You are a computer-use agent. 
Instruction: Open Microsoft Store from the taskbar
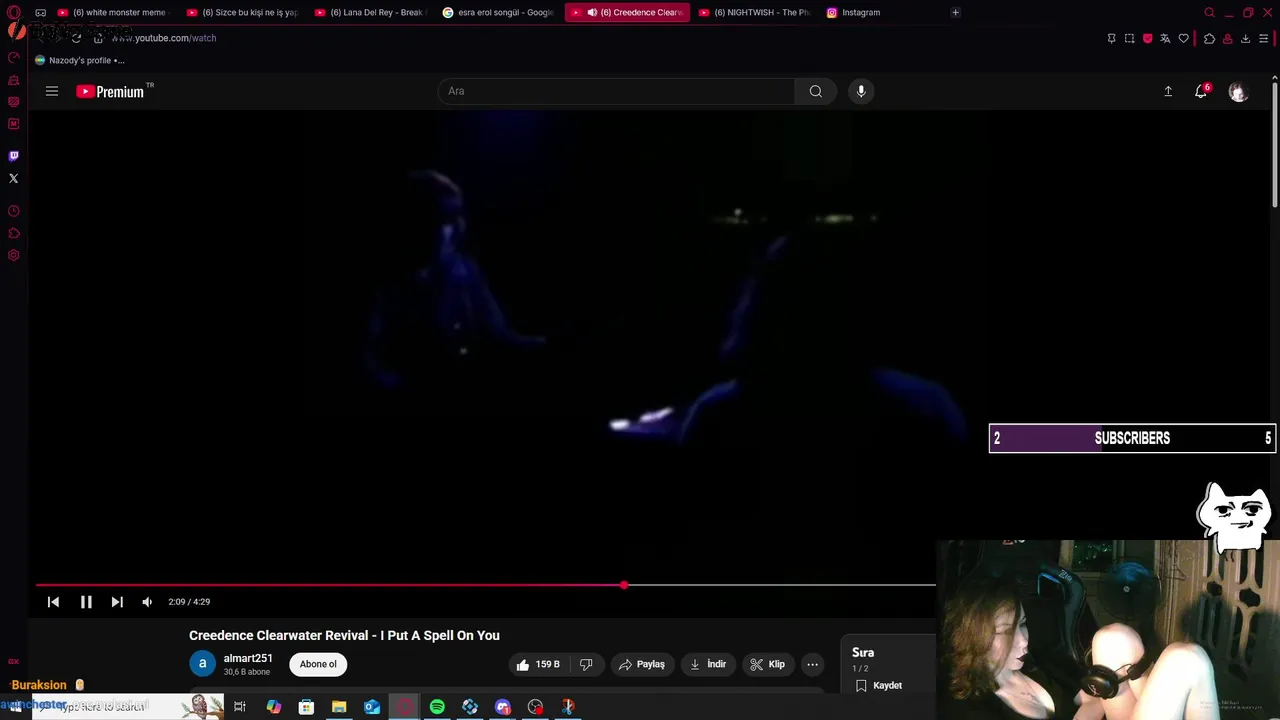tap(306, 707)
